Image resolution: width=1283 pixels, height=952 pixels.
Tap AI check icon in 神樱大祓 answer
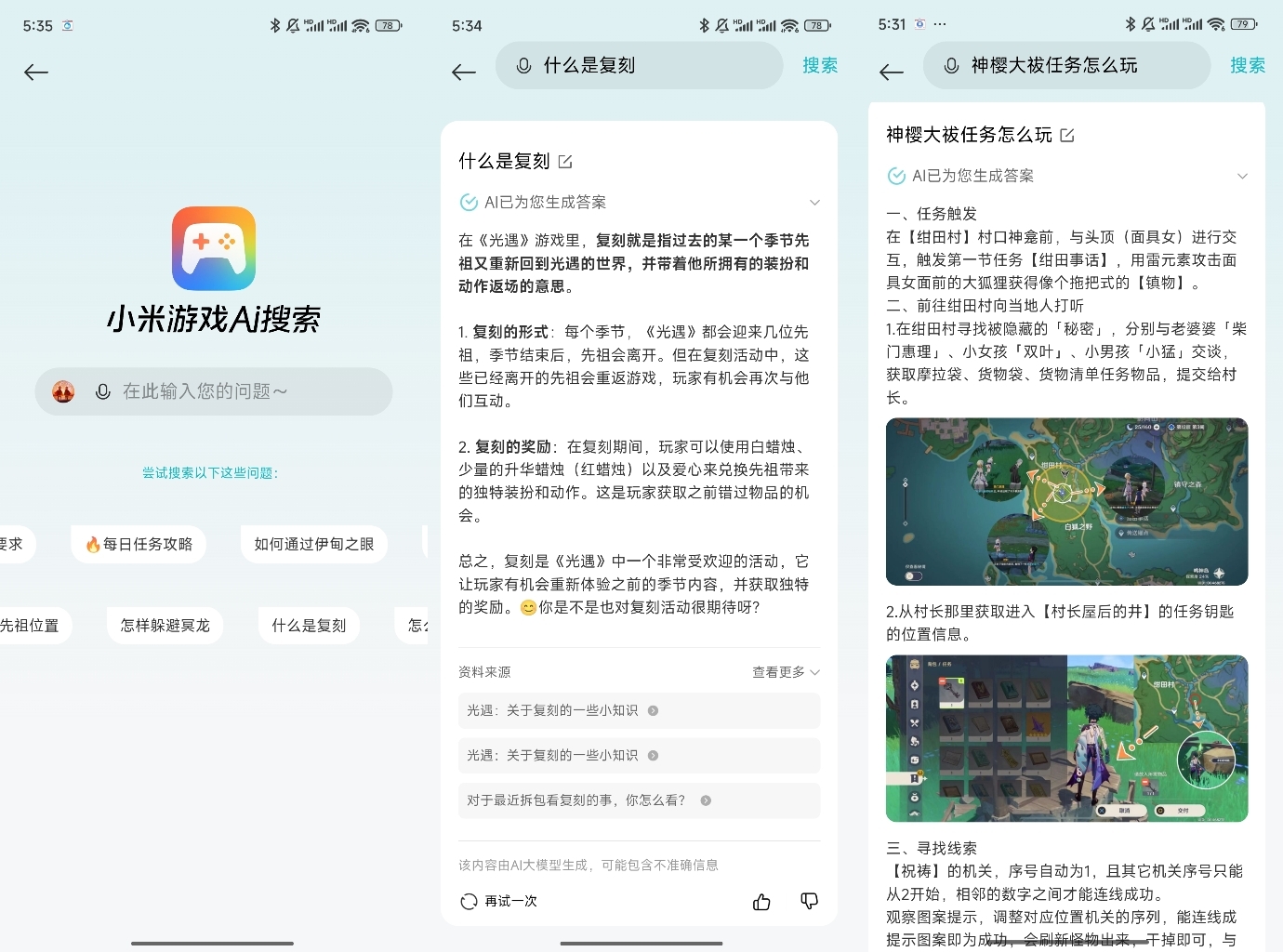tap(896, 177)
